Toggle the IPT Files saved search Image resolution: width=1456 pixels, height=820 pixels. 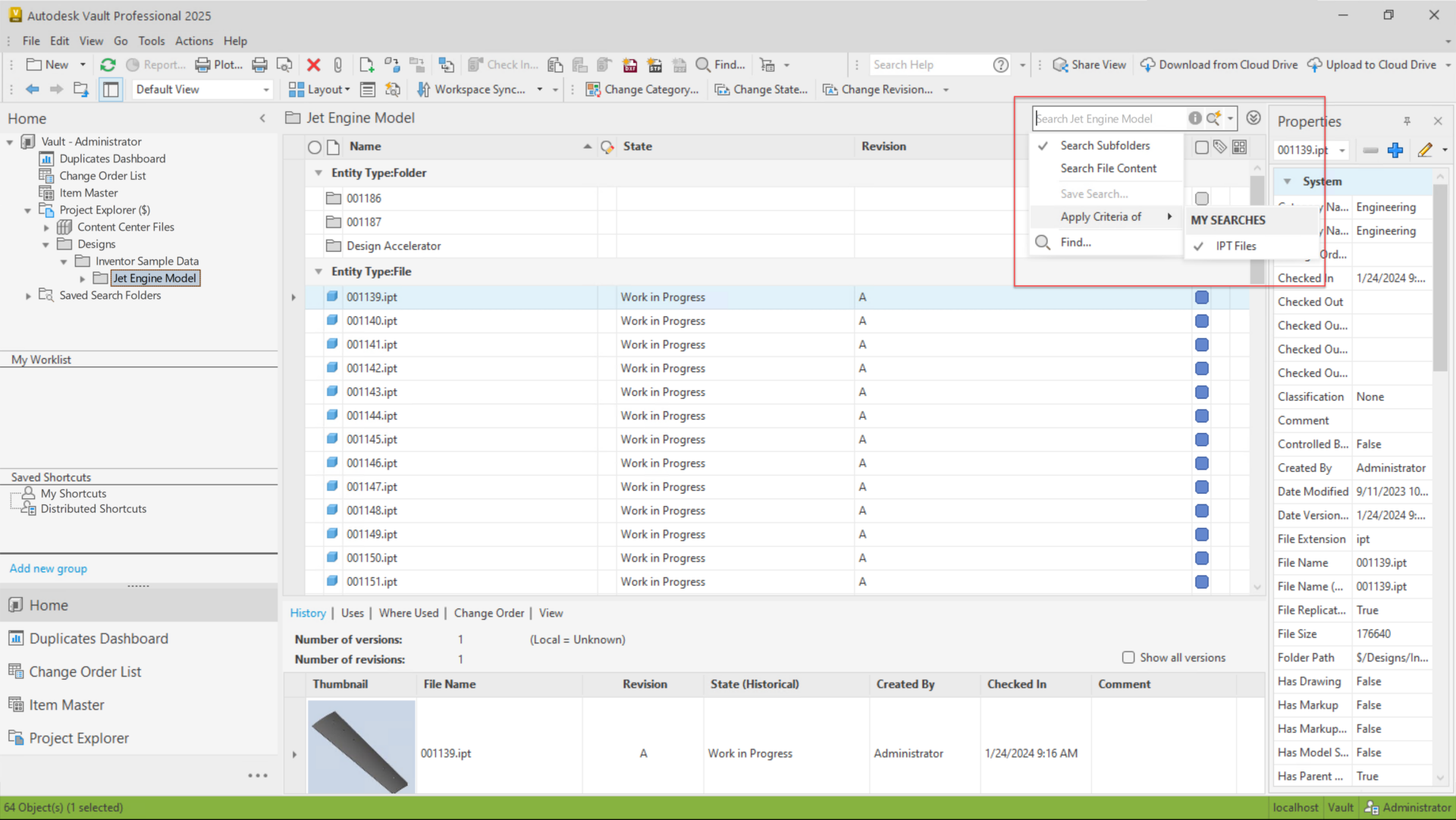1235,247
